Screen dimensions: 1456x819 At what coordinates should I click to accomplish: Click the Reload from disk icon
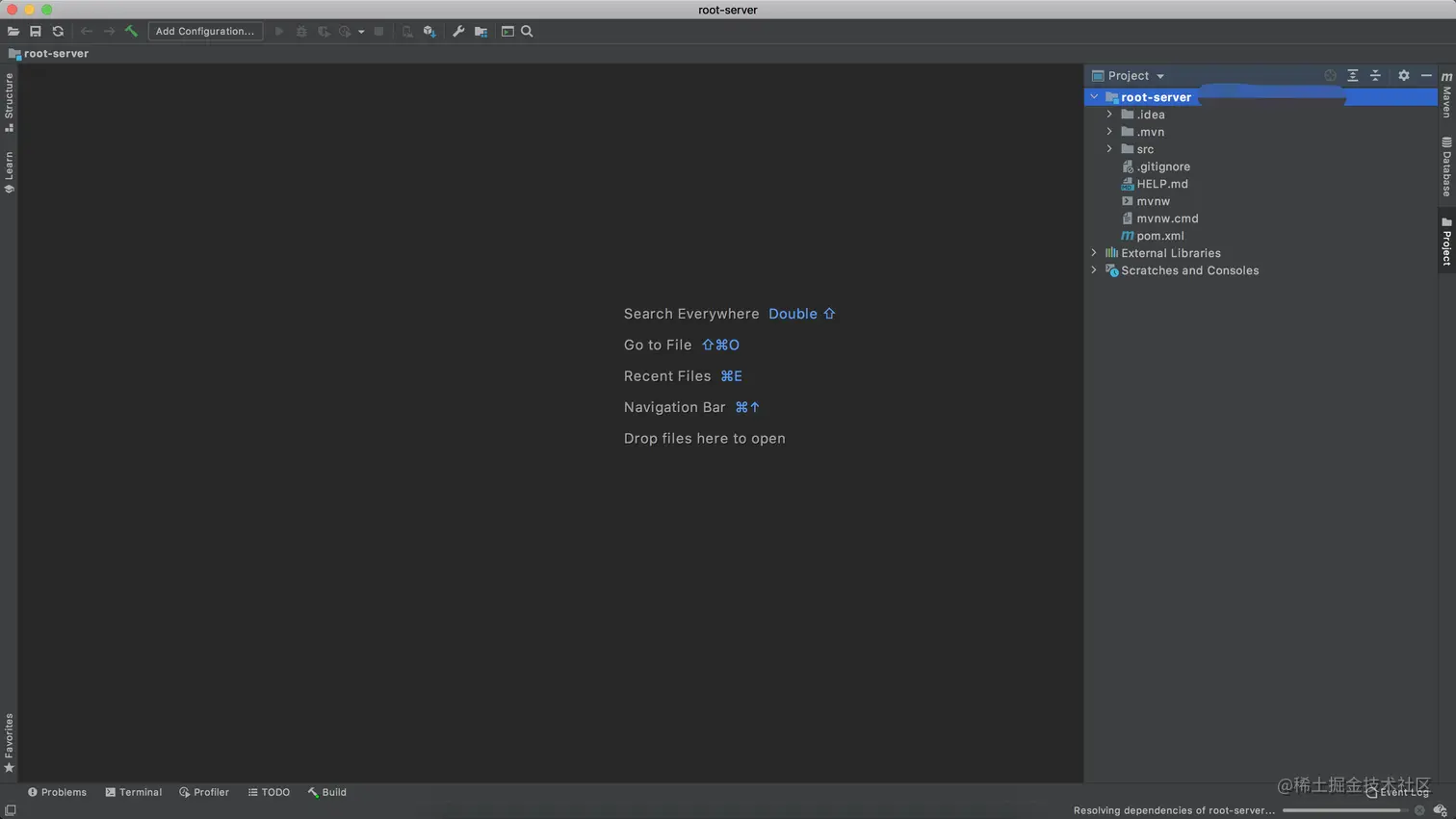click(x=58, y=32)
